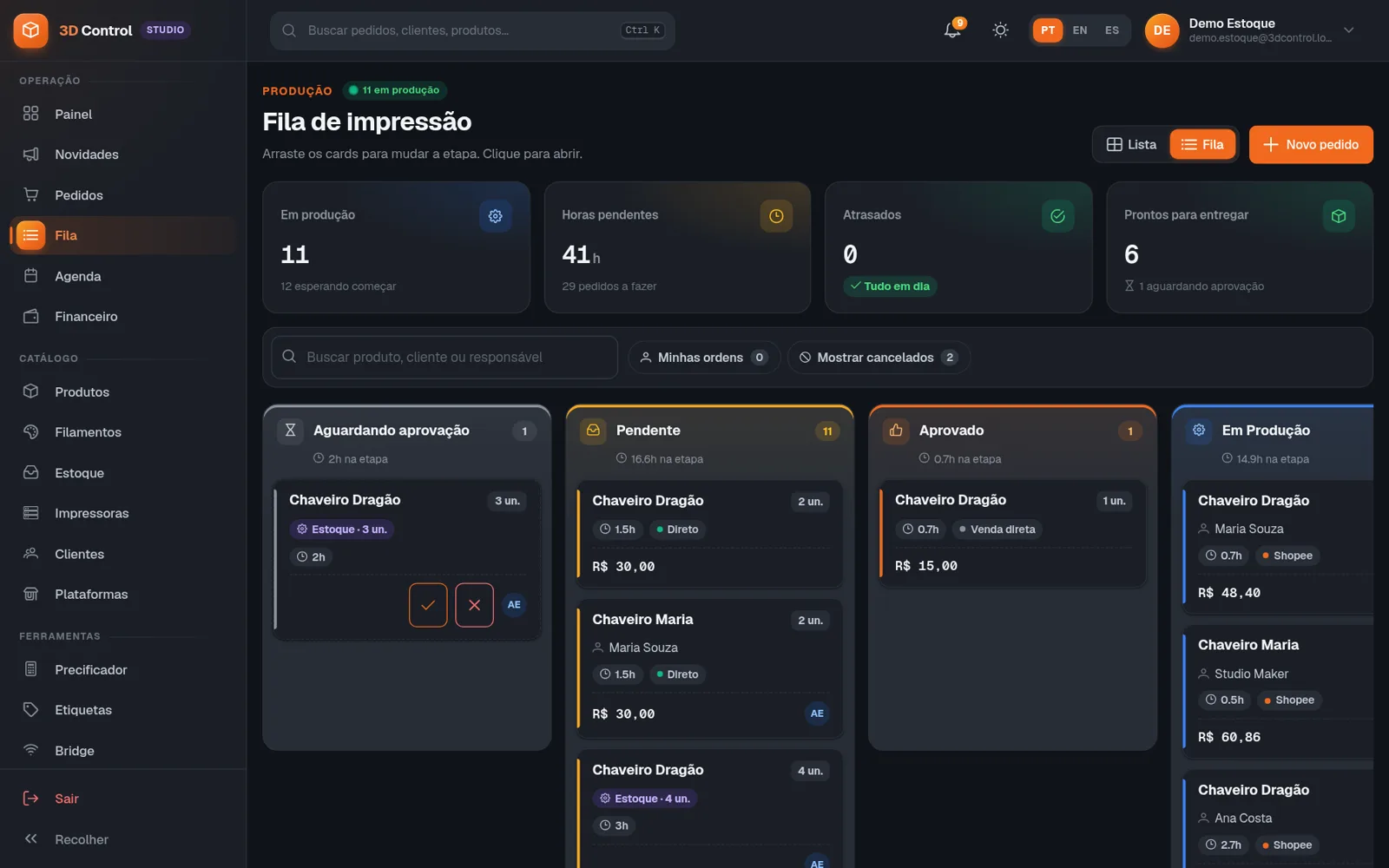Switch to Fila view
1389x868 pixels.
(1202, 145)
